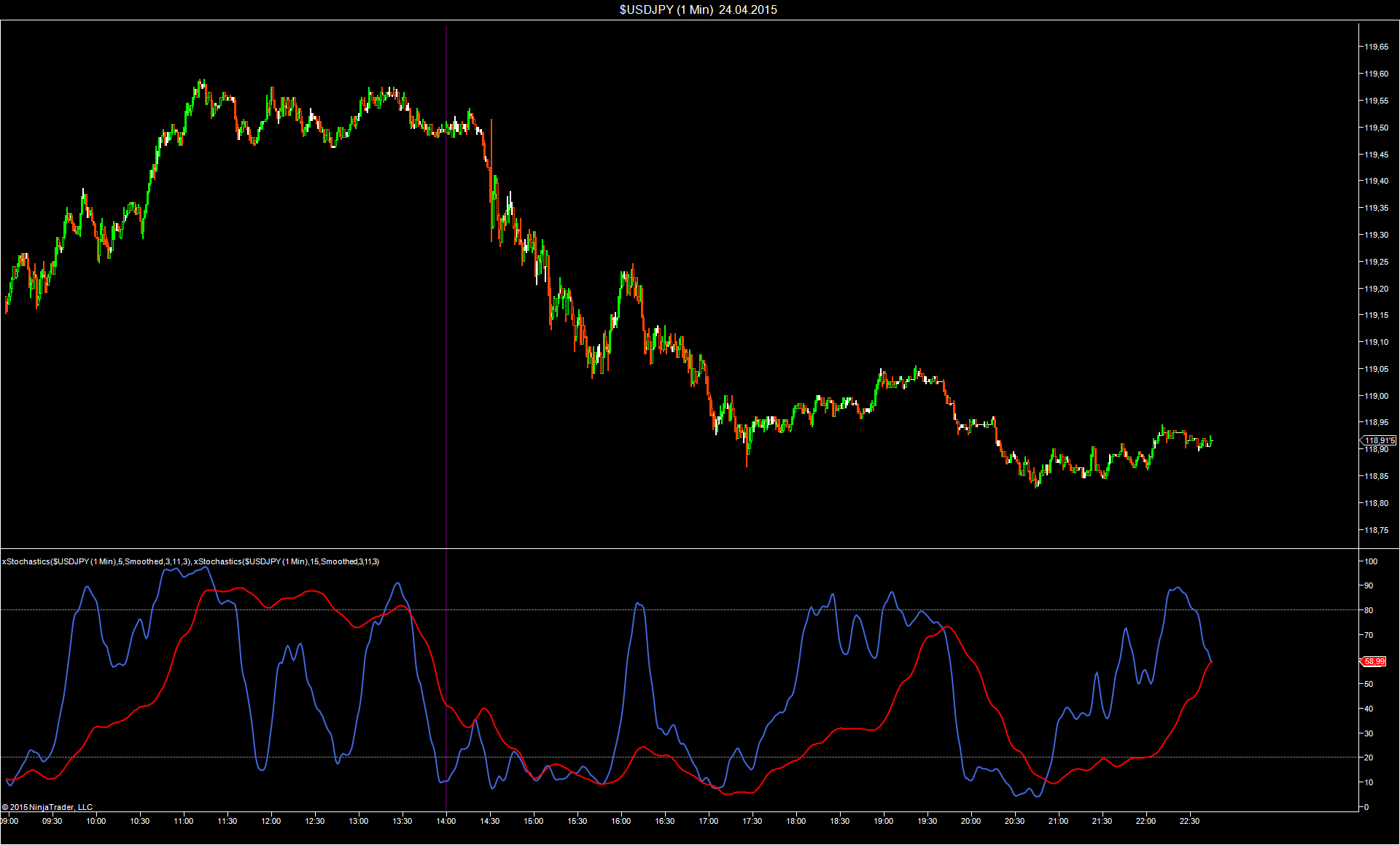Select 119,45 on the price scale
The width and height of the screenshot is (1400, 845).
coord(1377,155)
